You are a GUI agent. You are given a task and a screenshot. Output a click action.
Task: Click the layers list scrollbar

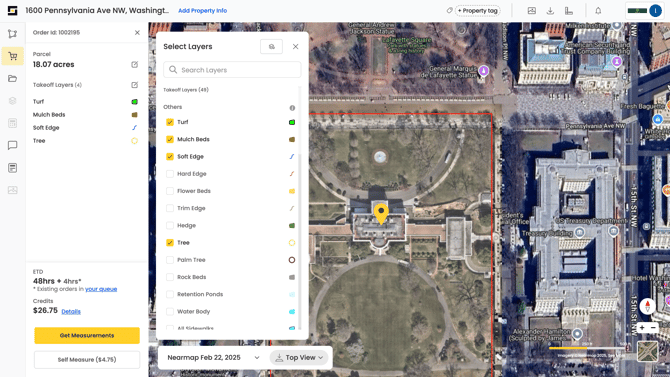(299, 242)
